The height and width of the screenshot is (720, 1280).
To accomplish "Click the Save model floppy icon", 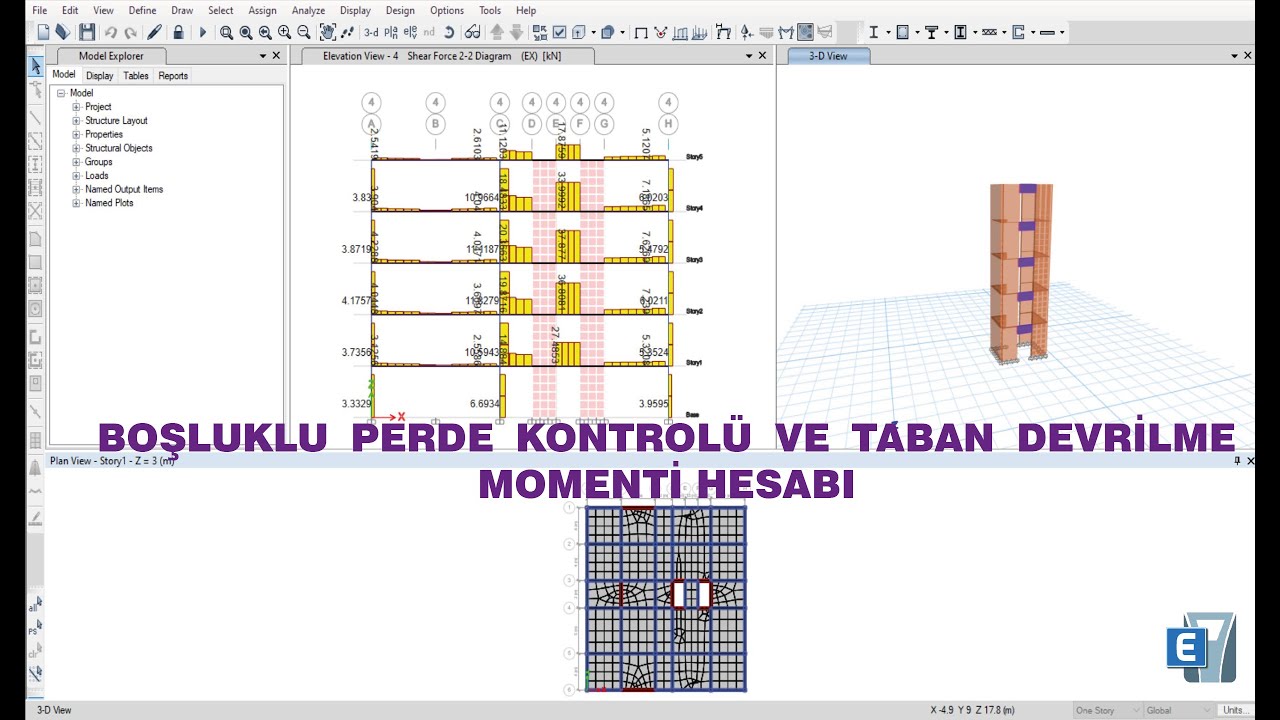I will [87, 32].
